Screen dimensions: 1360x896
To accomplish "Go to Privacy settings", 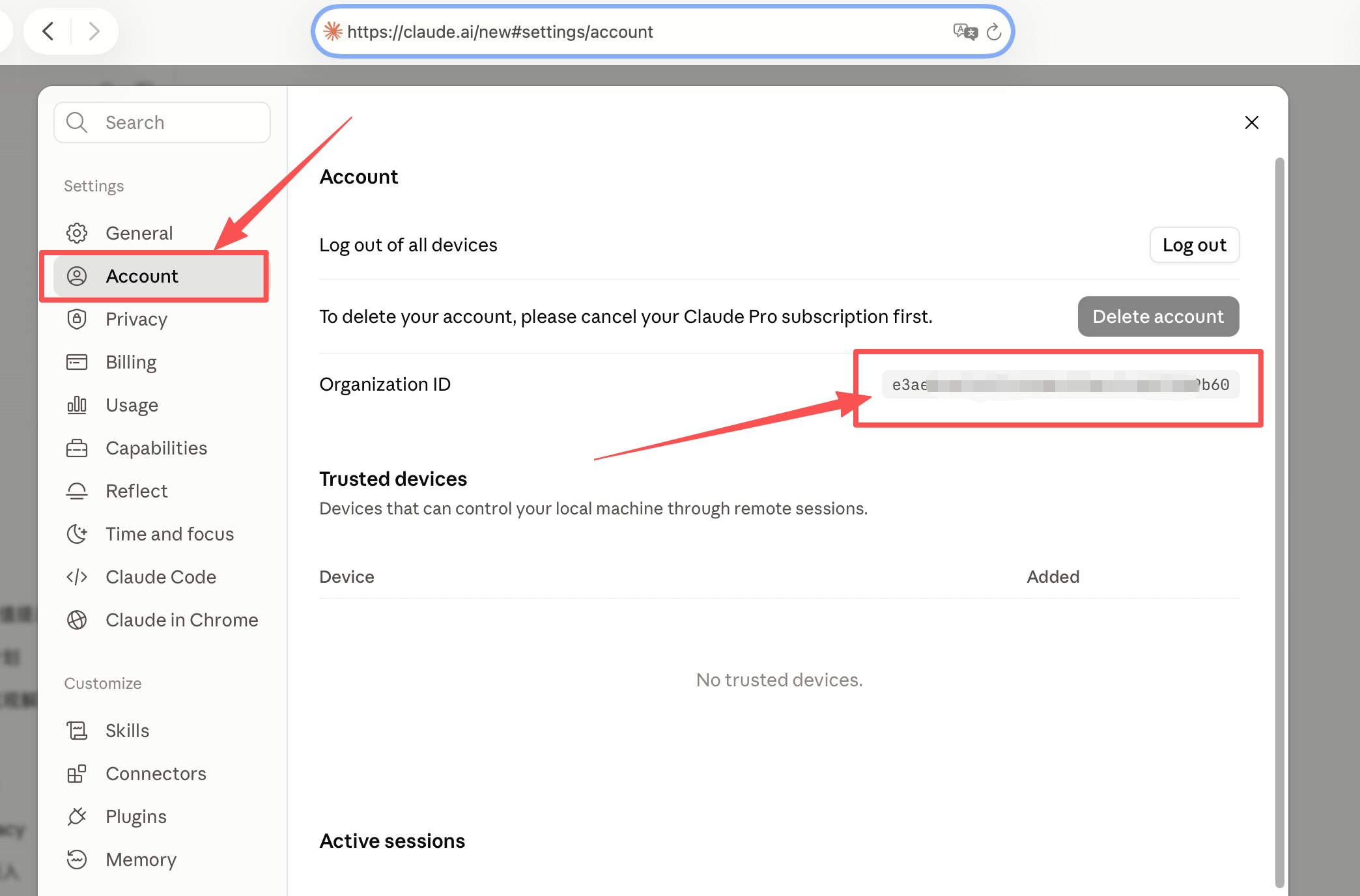I will pos(162,319).
